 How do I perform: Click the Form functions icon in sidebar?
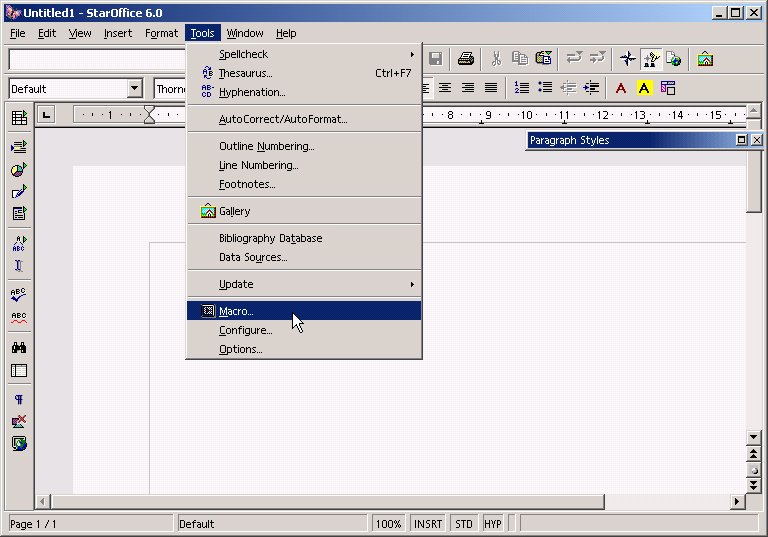pyautogui.click(x=19, y=213)
